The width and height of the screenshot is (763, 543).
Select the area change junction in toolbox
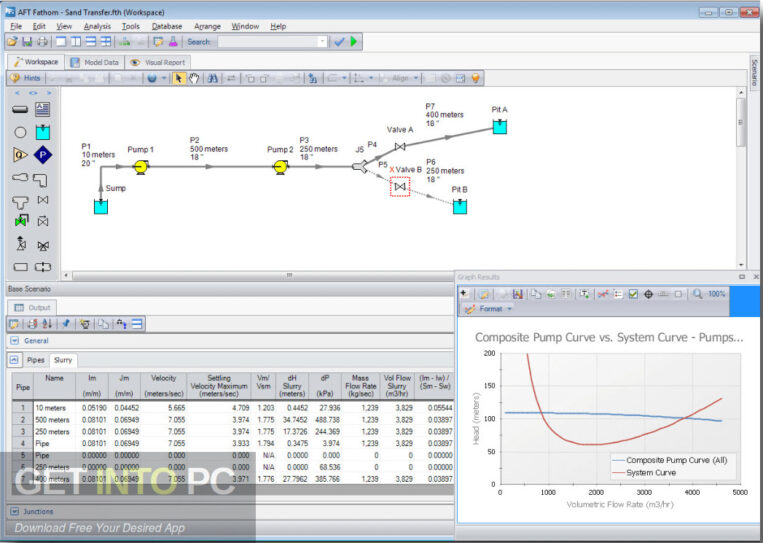click(x=20, y=177)
